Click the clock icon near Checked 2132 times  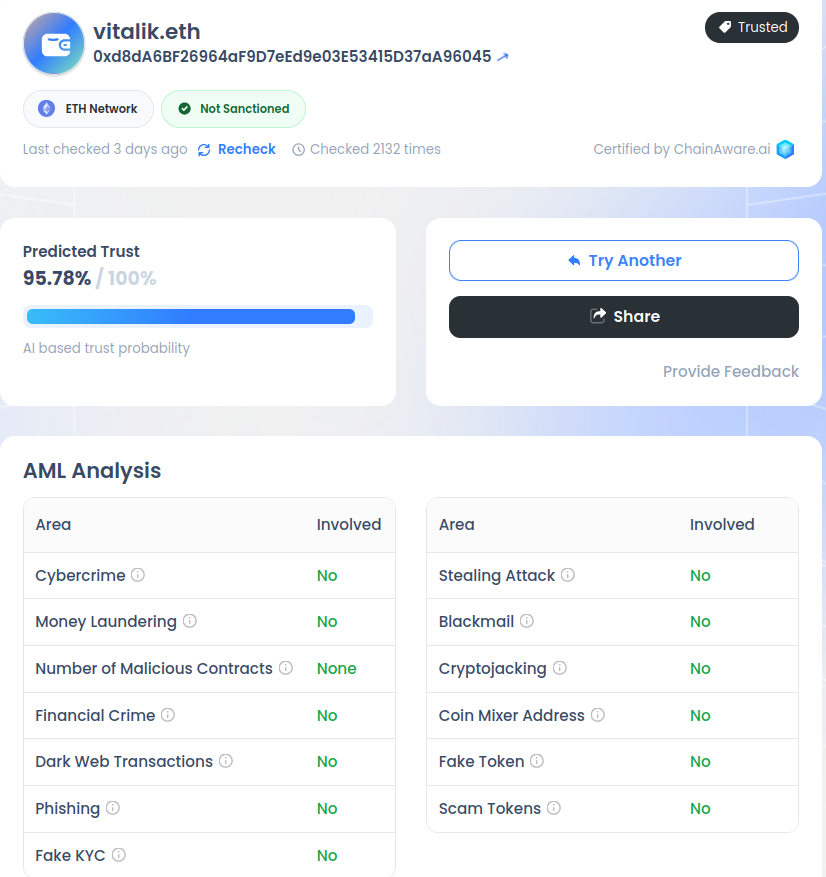click(x=298, y=149)
